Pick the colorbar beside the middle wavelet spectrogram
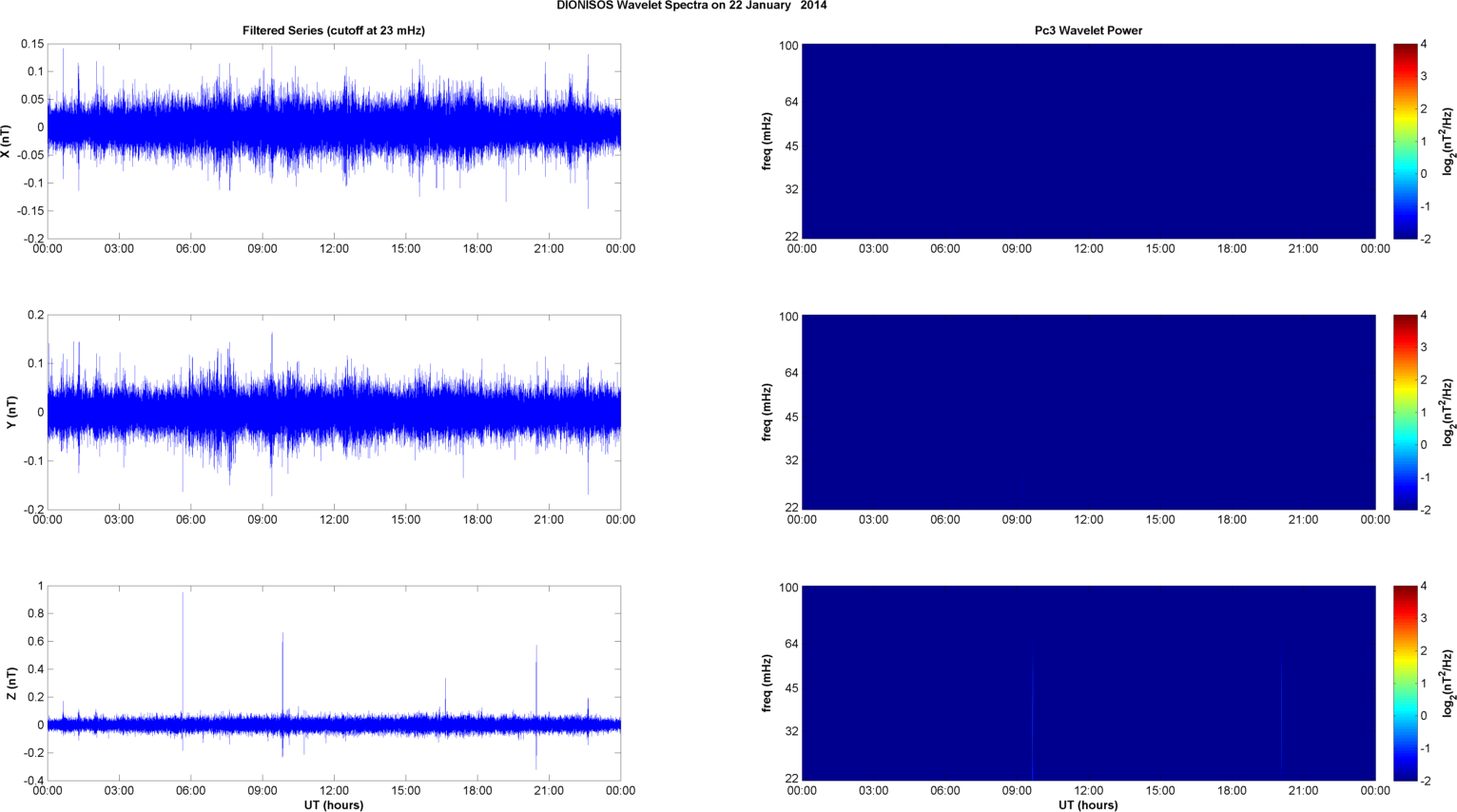1457x812 pixels. click(1406, 412)
